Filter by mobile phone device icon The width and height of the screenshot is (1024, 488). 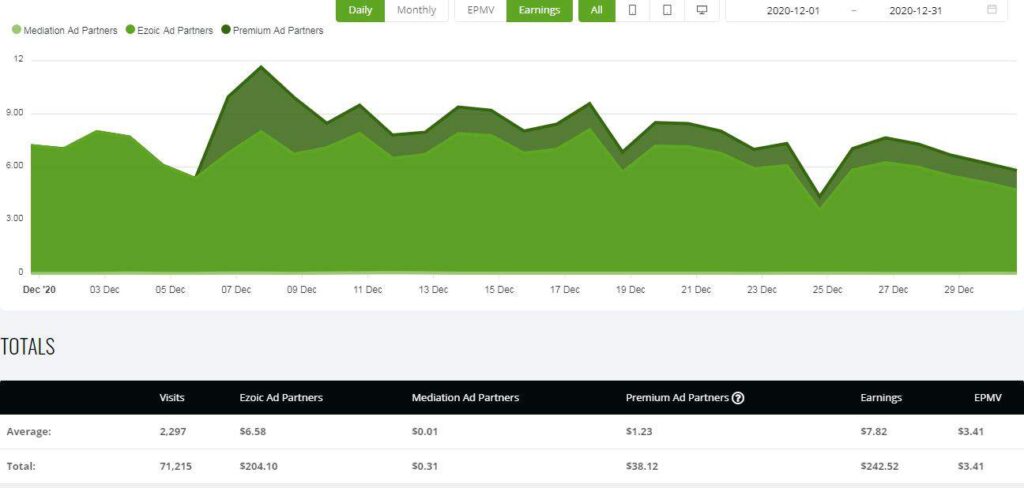coord(632,10)
